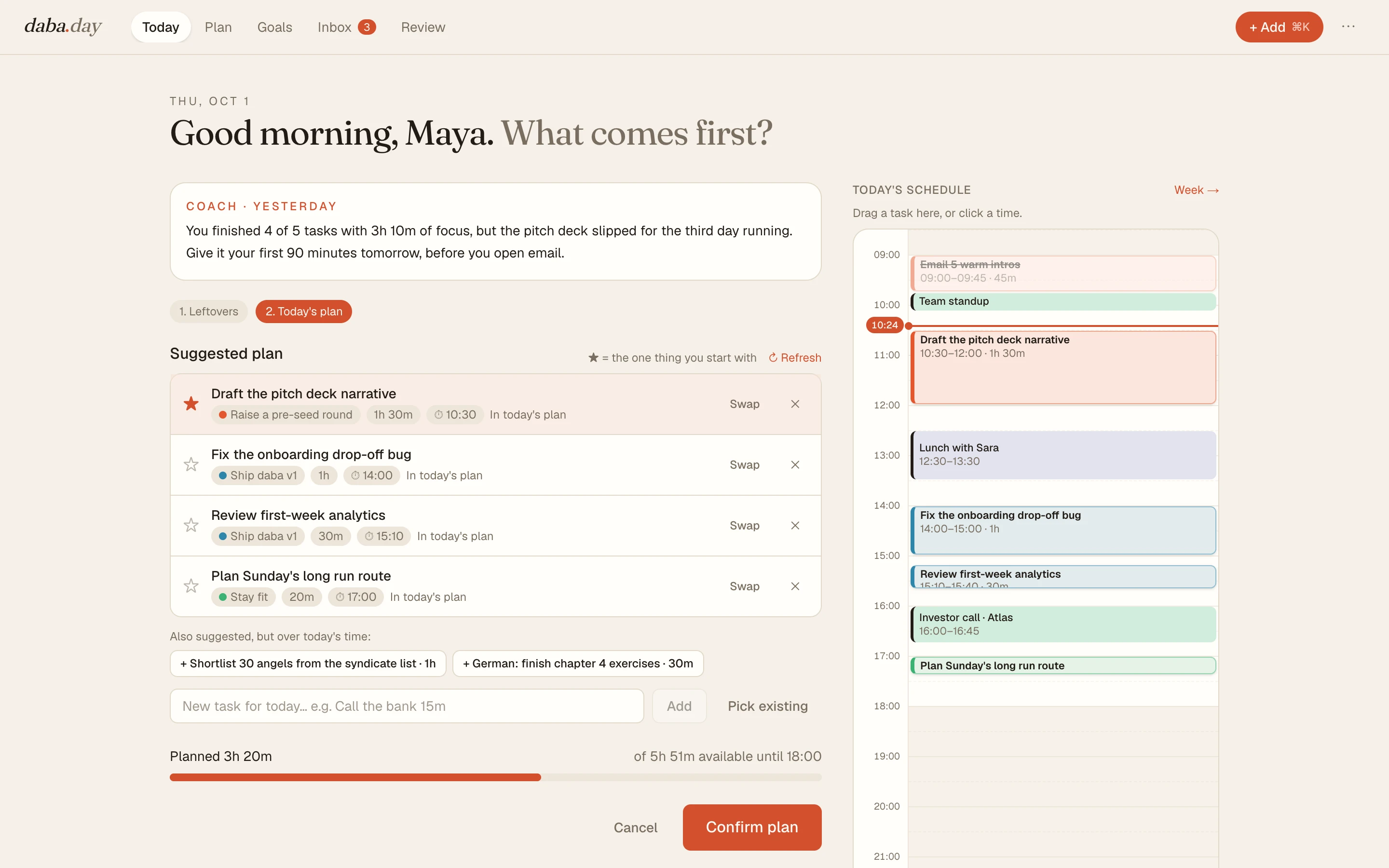Click the 14:00 time chip on onboarding bug task
The height and width of the screenshot is (868, 1389).
pyautogui.click(x=371, y=475)
